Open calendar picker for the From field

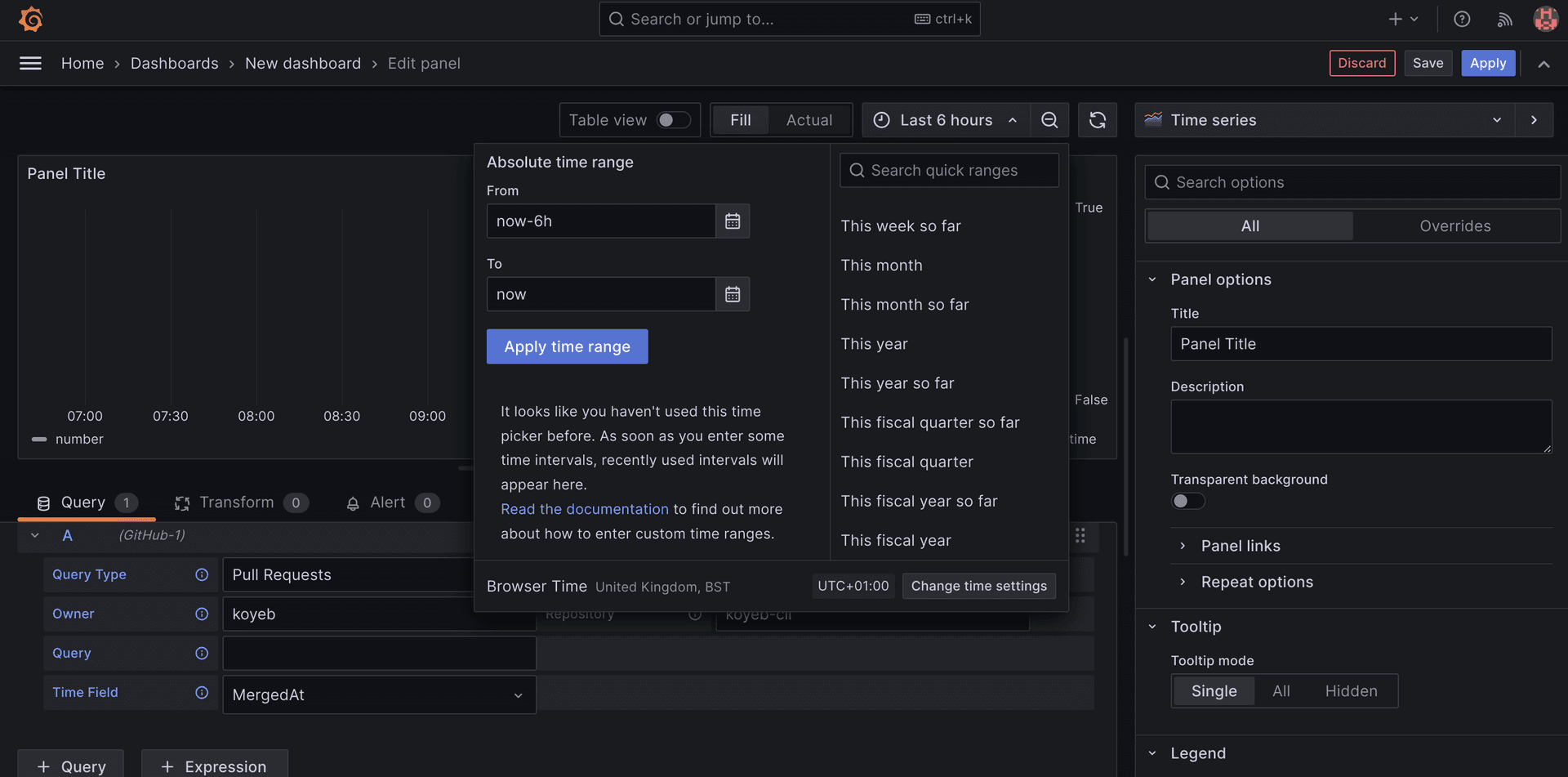[x=733, y=221]
